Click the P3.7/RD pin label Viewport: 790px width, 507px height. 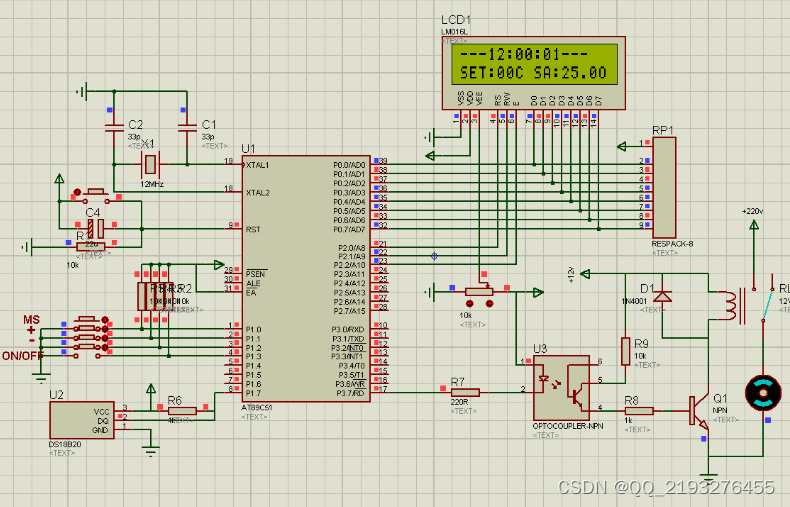coord(350,393)
